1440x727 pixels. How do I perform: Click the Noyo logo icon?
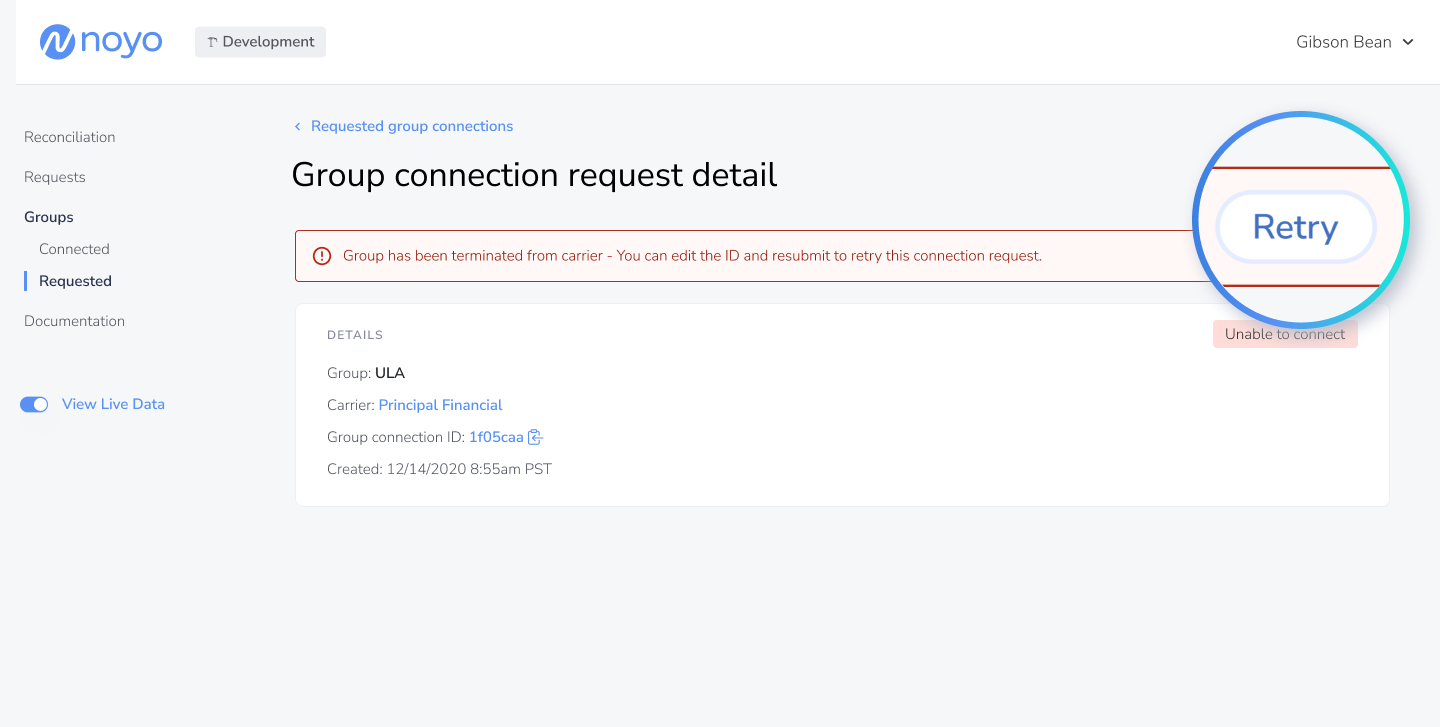tap(58, 42)
